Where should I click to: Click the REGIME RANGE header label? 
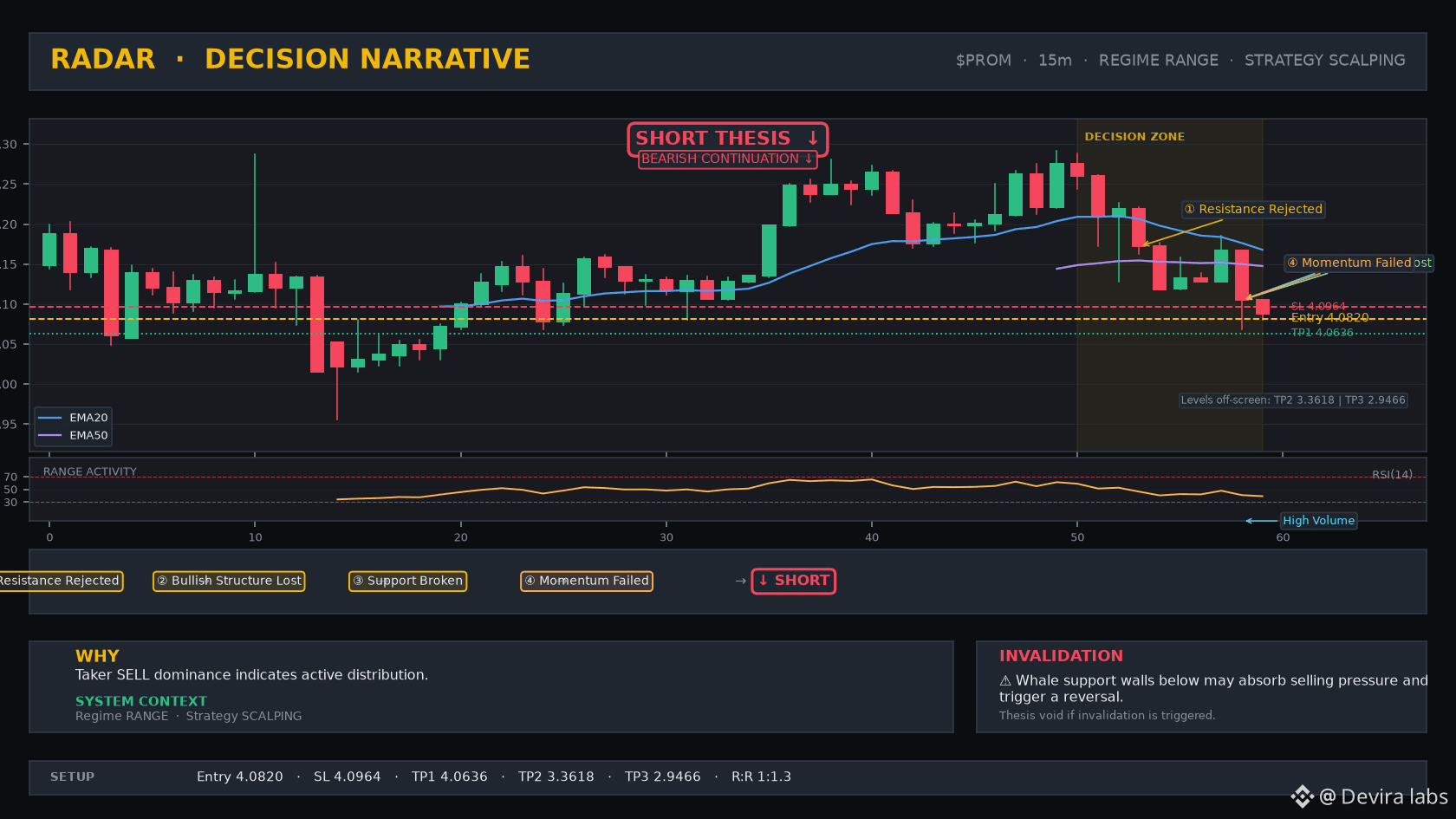coord(1159,60)
